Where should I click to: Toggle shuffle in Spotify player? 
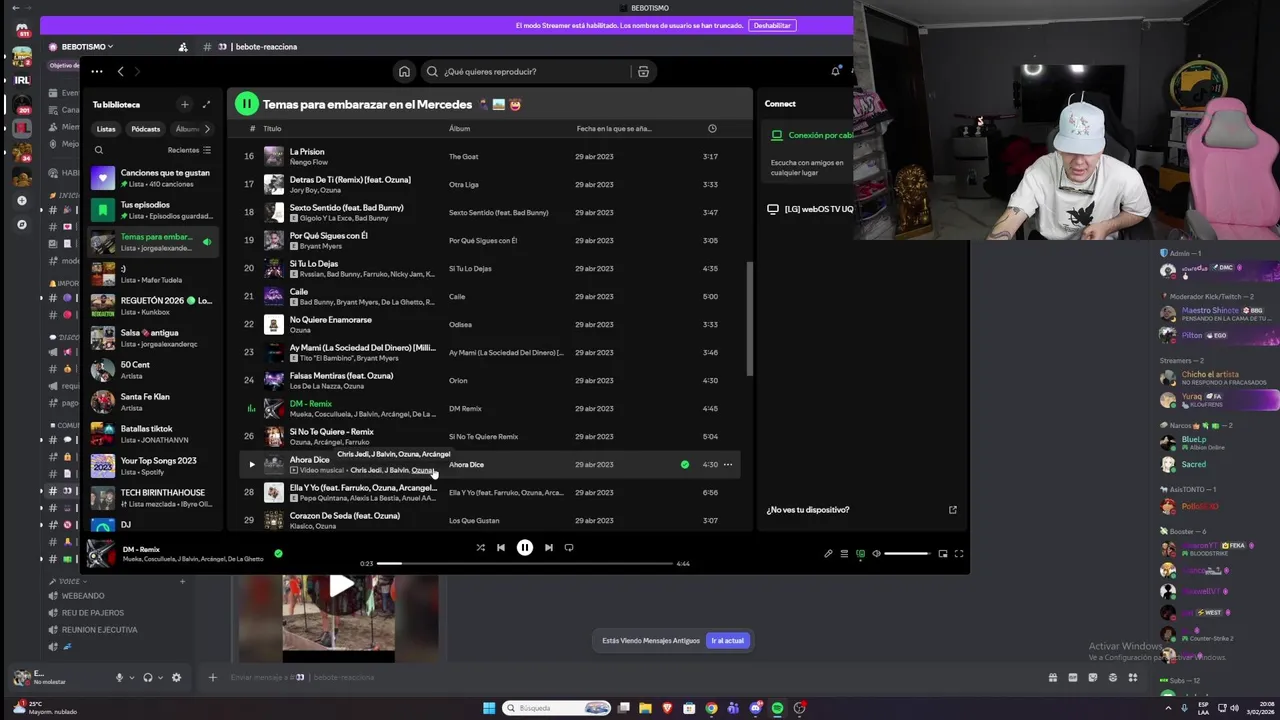[x=480, y=547]
